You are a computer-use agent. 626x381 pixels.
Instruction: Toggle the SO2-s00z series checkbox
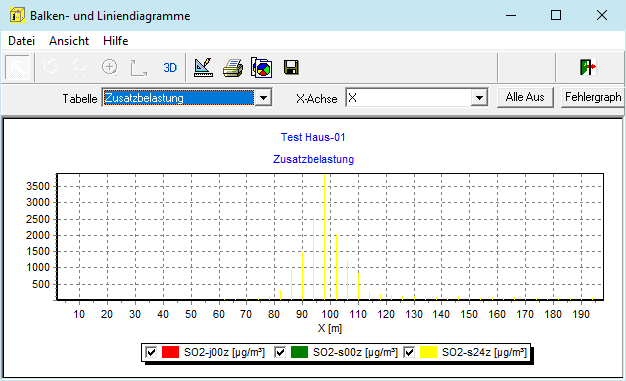pyautogui.click(x=280, y=352)
